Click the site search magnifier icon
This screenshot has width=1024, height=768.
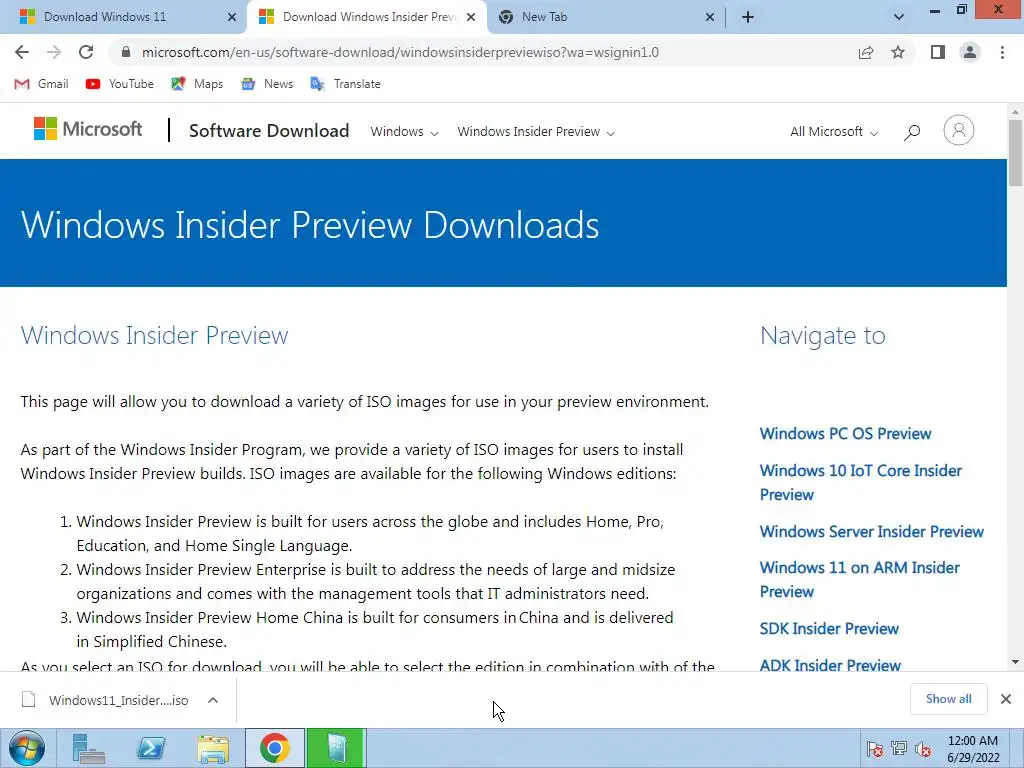pos(912,133)
